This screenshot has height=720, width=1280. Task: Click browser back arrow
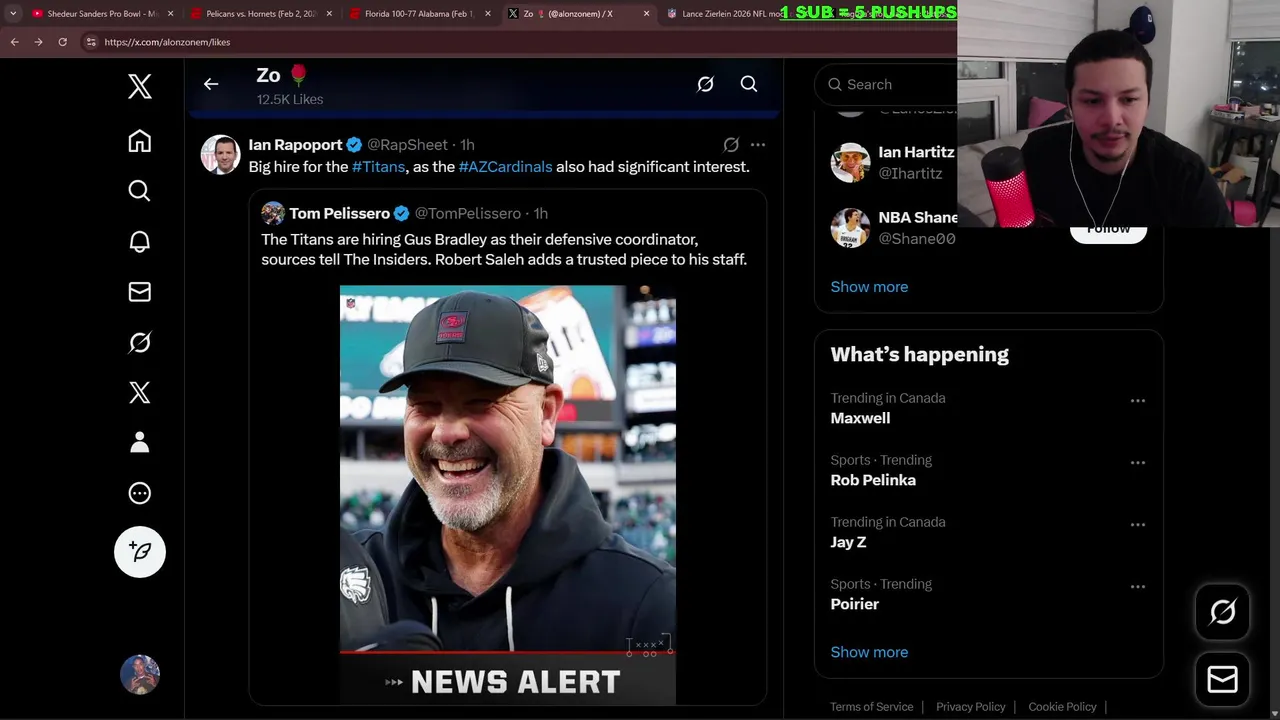point(14,42)
